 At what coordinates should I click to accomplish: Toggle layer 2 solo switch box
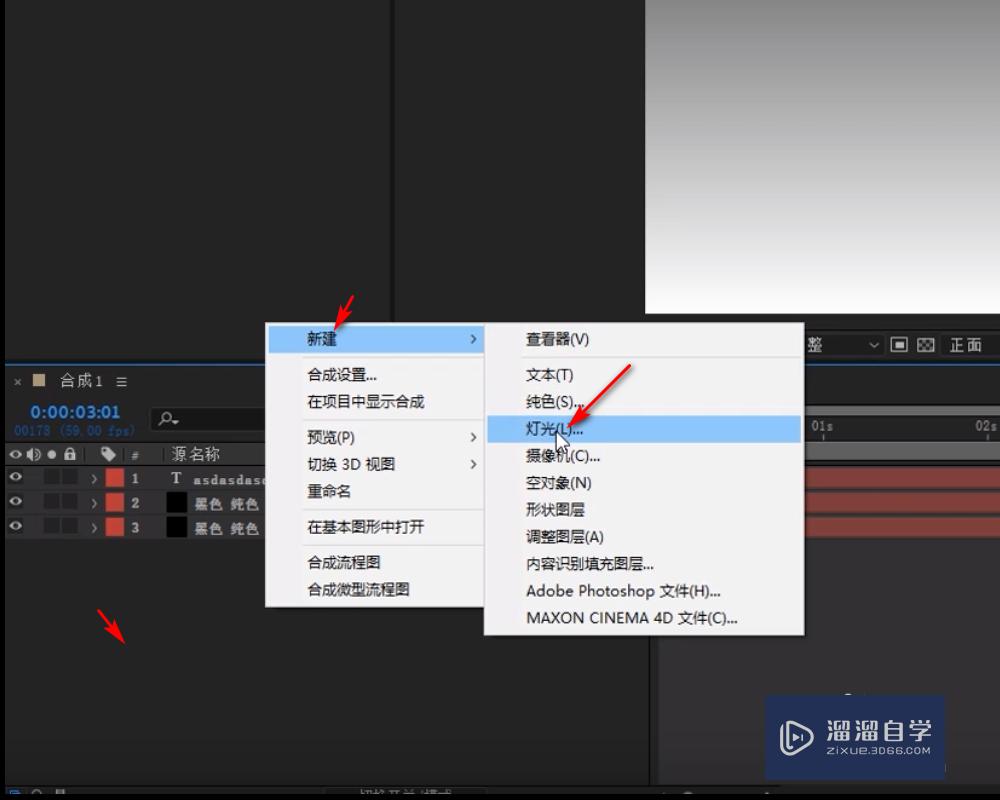[52, 501]
